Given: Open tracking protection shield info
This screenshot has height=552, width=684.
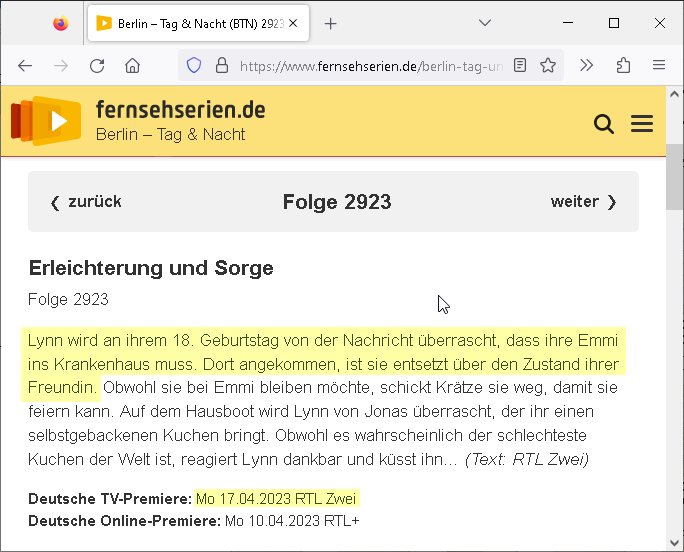Looking at the screenshot, I should click(194, 65).
